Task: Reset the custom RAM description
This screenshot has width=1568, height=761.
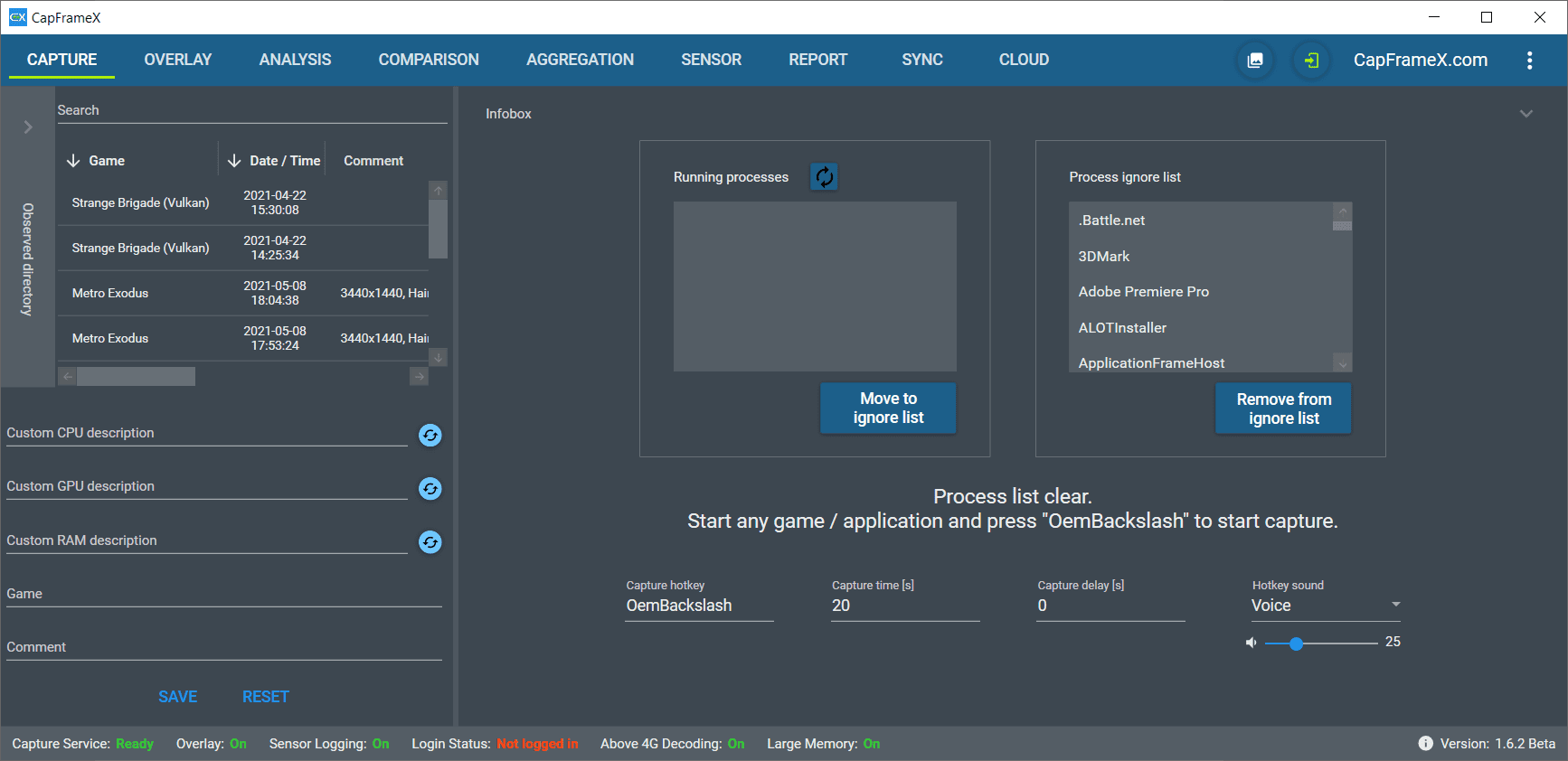Action: [430, 542]
